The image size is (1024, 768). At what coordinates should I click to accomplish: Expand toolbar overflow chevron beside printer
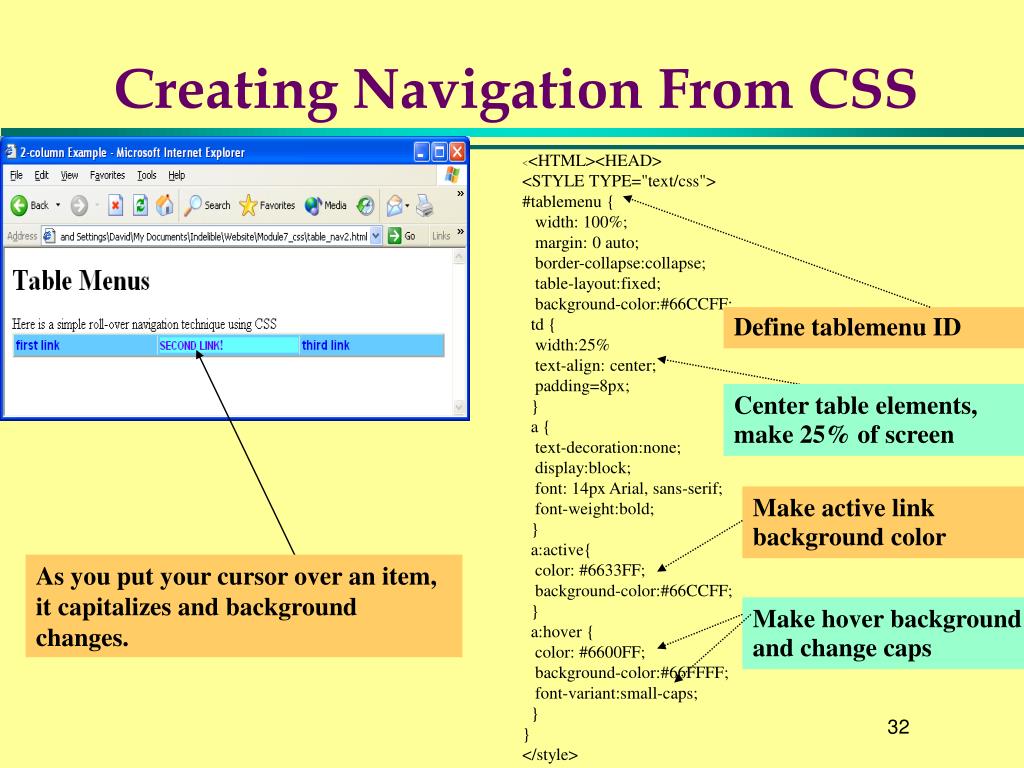click(x=460, y=194)
